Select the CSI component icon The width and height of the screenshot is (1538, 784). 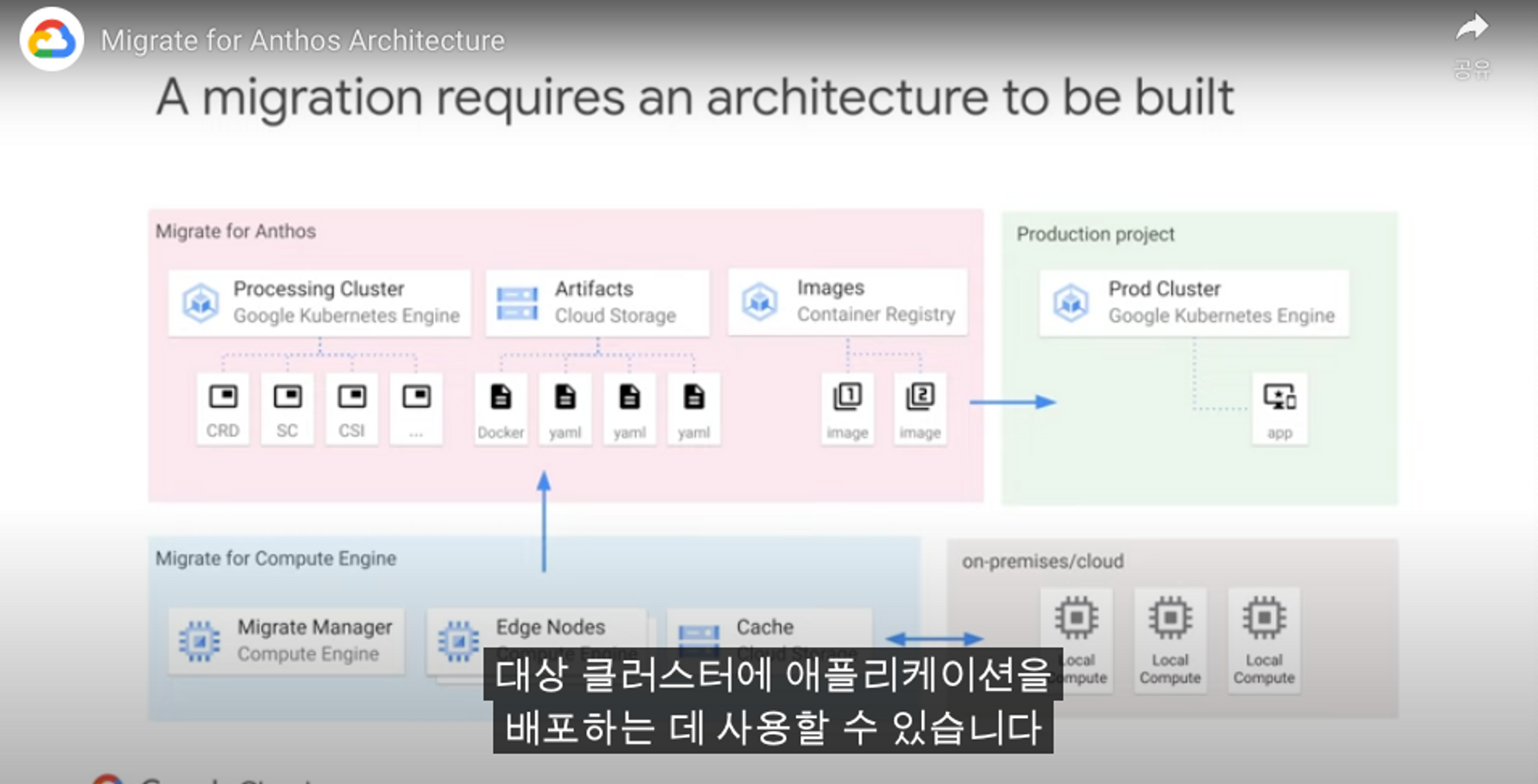[x=352, y=397]
